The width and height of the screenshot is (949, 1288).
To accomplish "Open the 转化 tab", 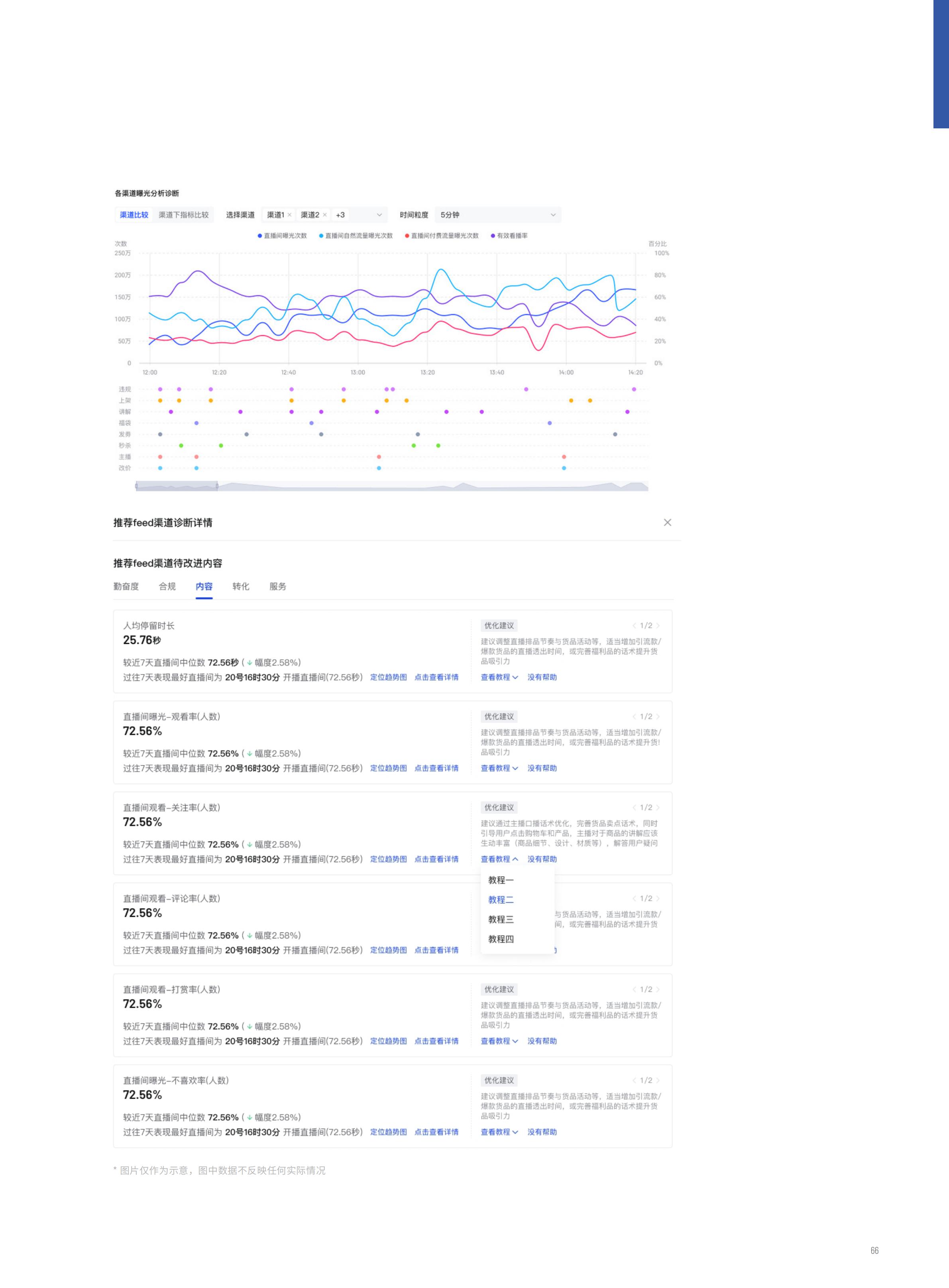I will point(241,586).
